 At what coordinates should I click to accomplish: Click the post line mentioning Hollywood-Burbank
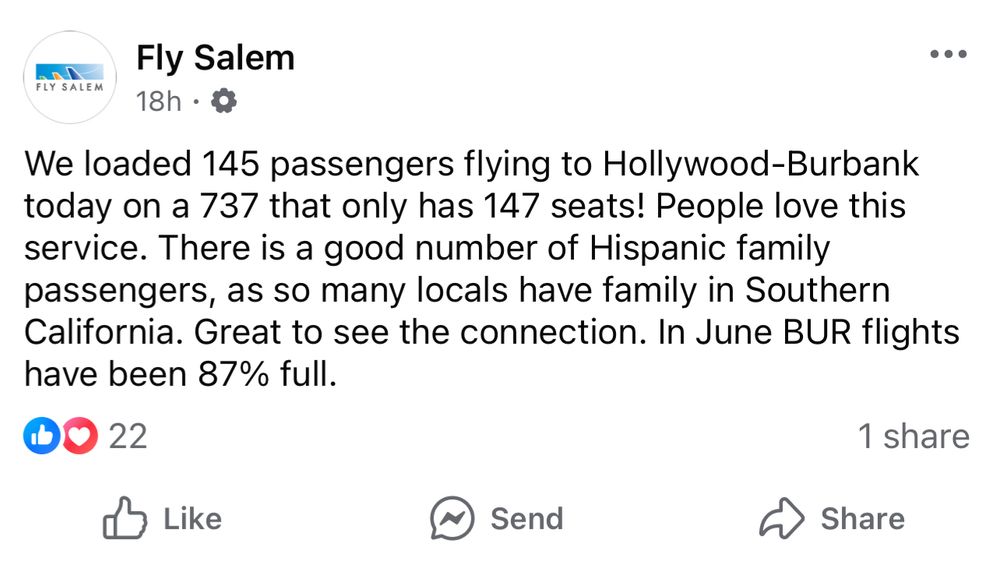coord(471,164)
